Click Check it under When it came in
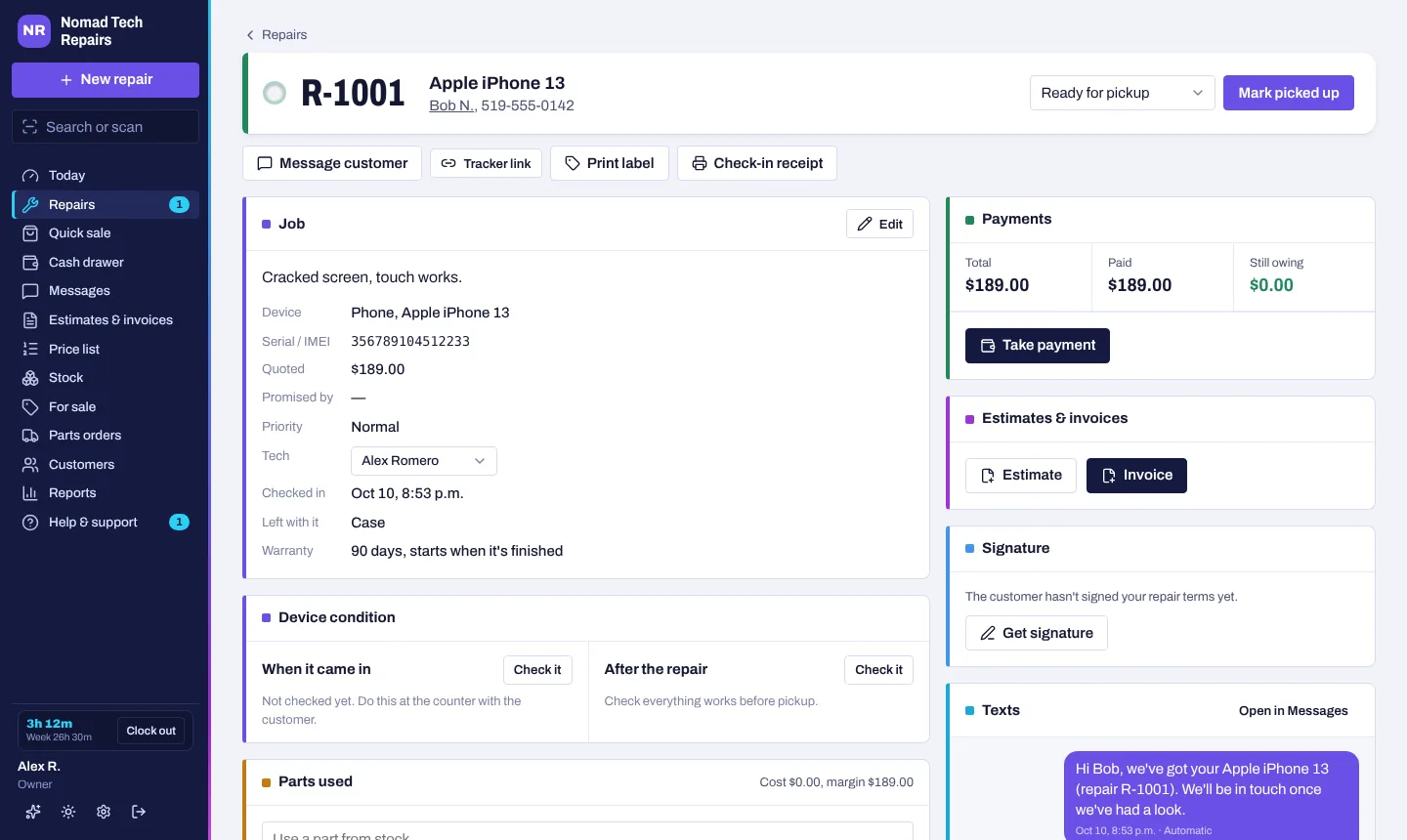 (x=537, y=670)
